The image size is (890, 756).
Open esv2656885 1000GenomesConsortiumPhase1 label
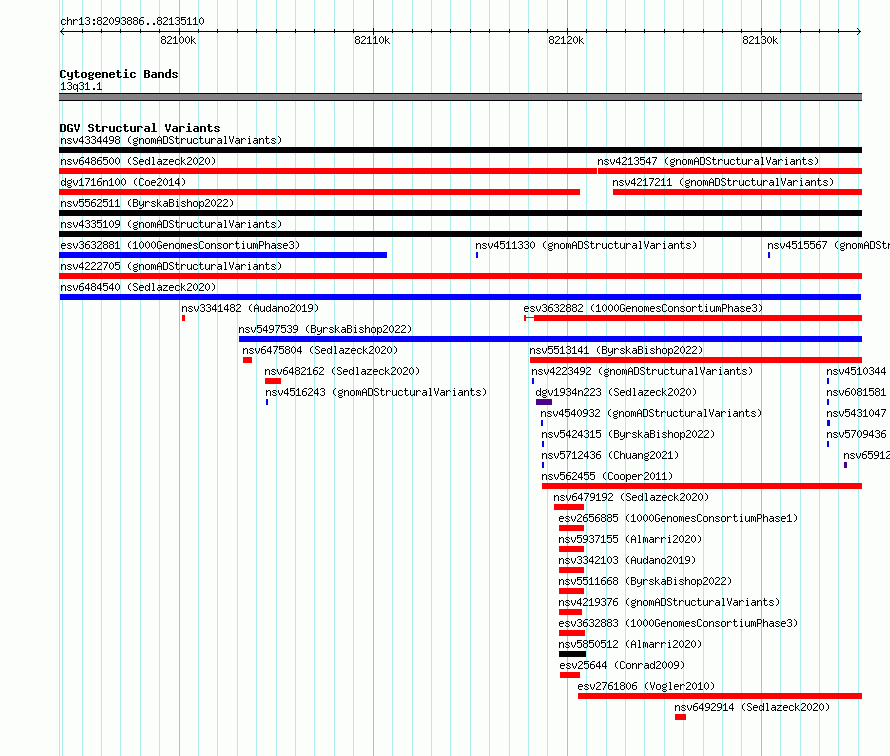point(678,518)
